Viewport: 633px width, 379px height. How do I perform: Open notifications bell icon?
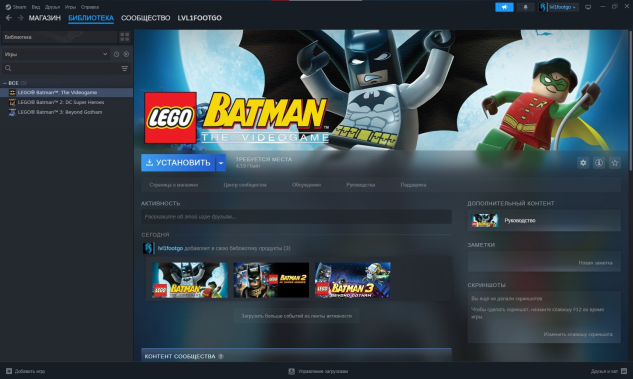[526, 7]
